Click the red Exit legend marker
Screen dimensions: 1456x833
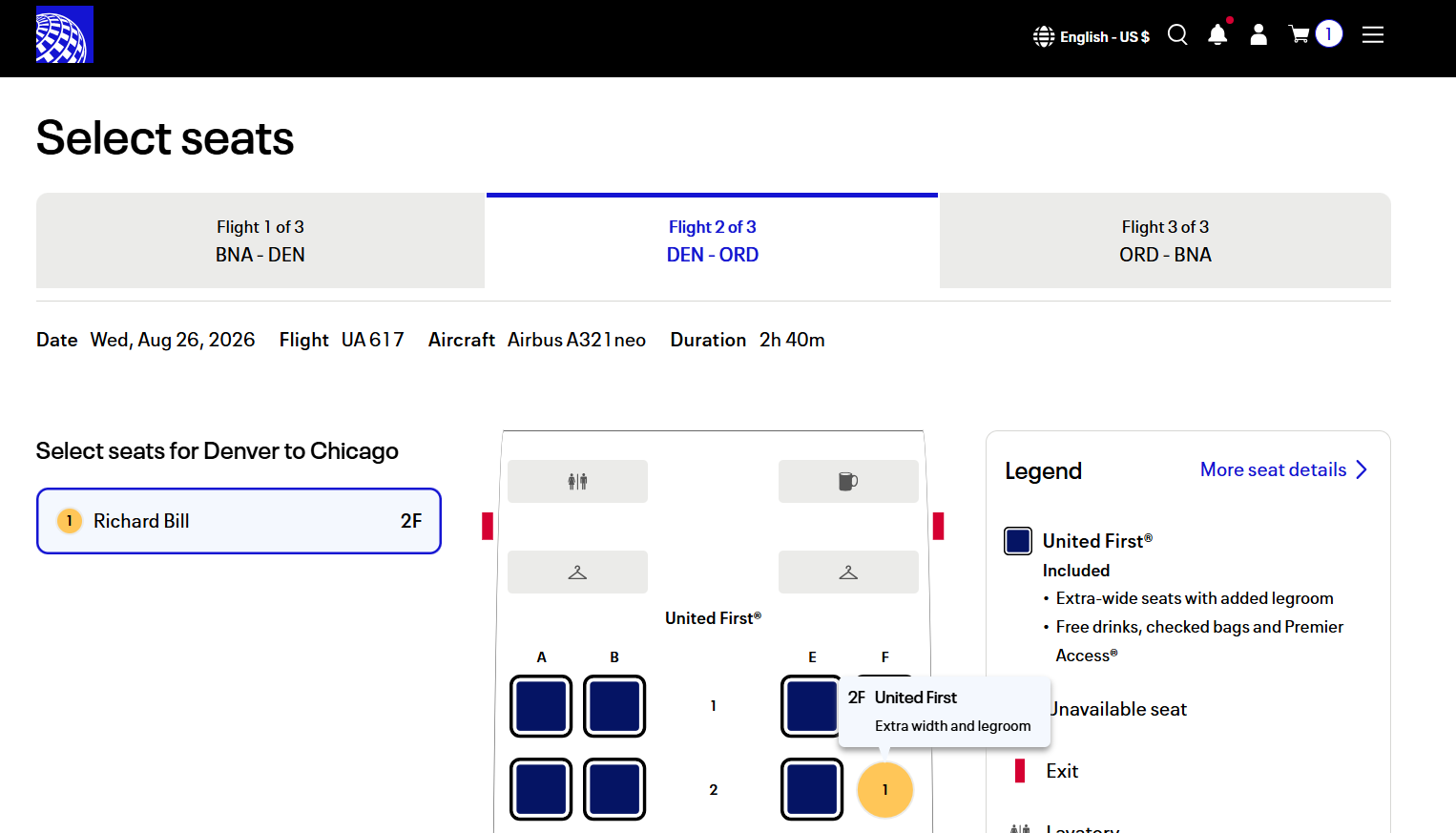1020,771
